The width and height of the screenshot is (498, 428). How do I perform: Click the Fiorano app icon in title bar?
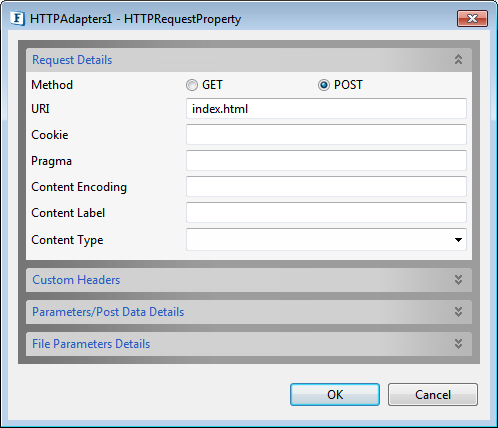point(17,19)
